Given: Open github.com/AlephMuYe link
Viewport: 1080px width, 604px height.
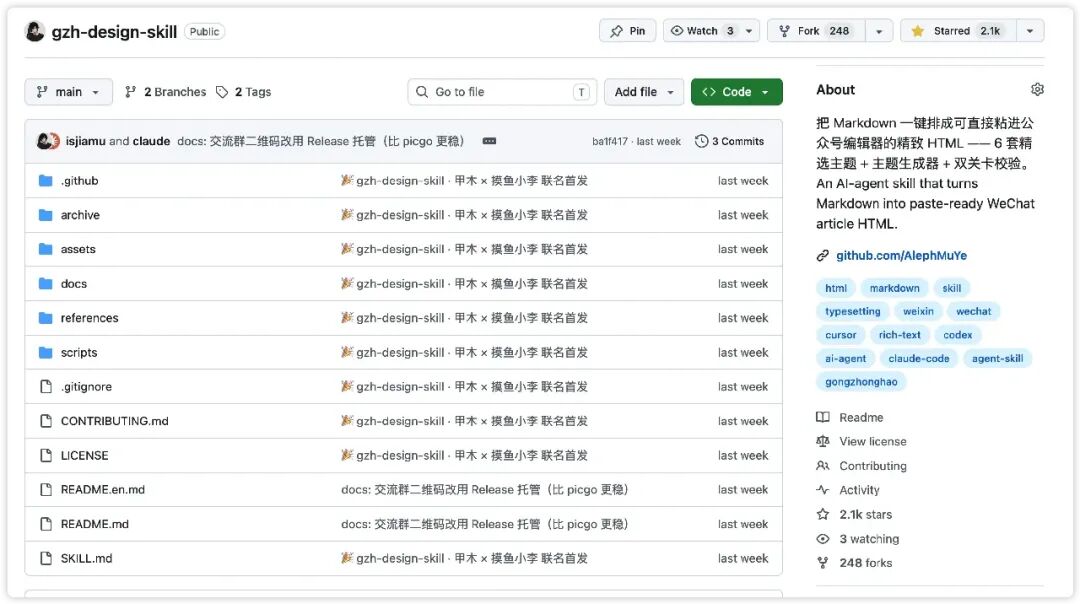Looking at the screenshot, I should click(902, 256).
